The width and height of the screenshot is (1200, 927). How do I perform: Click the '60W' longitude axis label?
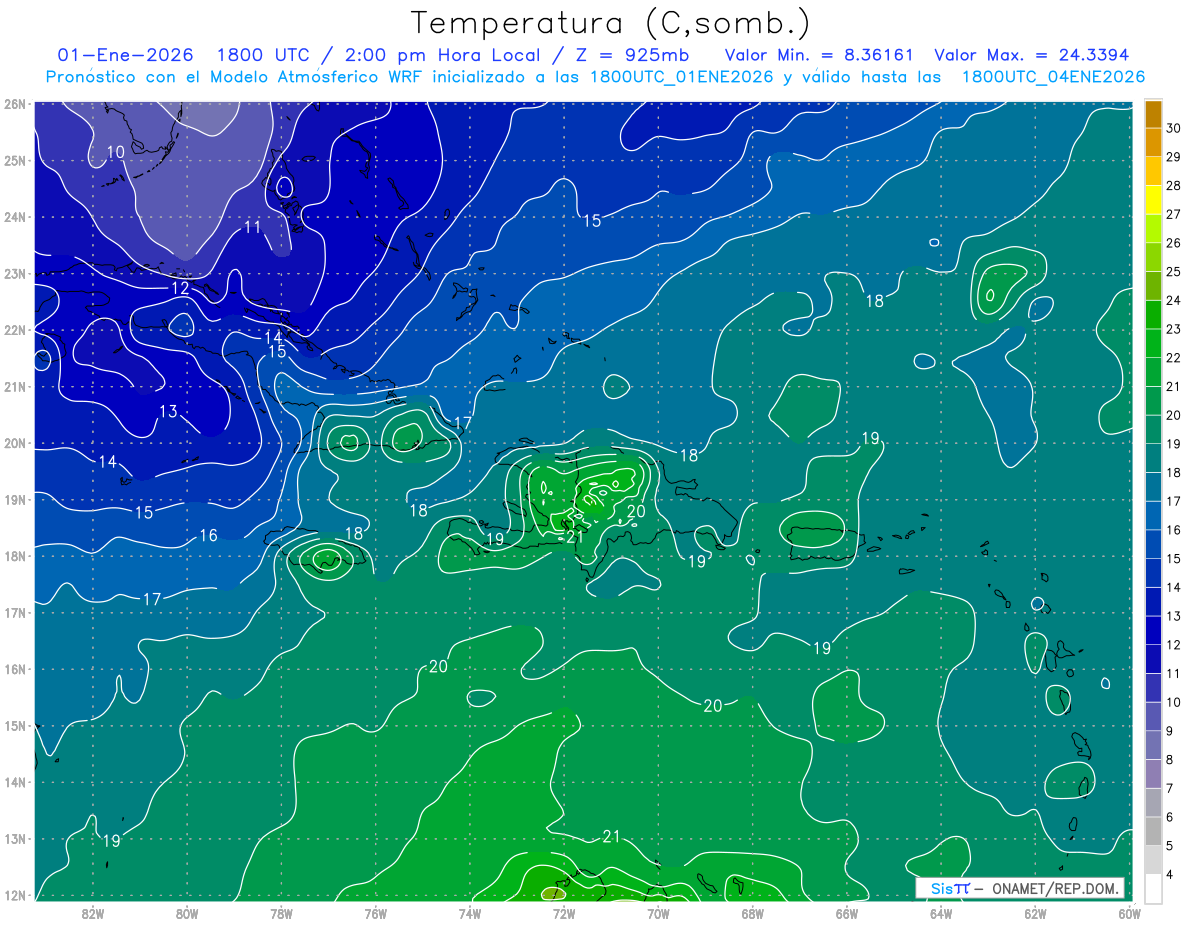click(x=1130, y=913)
